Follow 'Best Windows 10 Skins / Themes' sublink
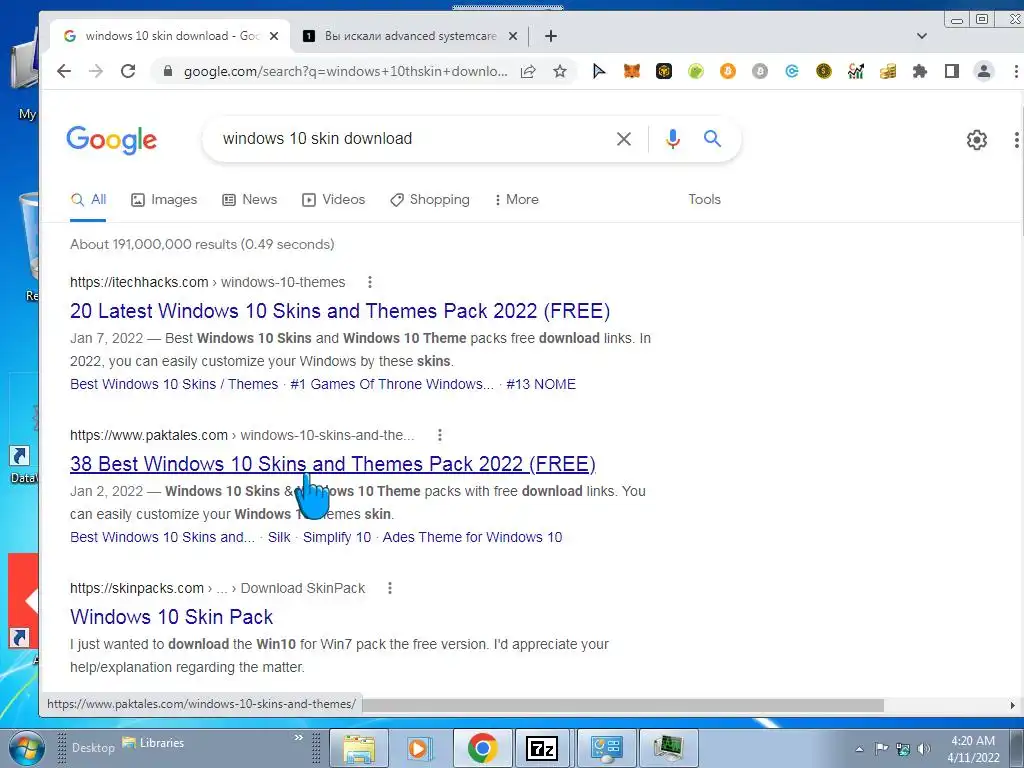Viewport: 1024px width, 768px height. (x=174, y=384)
